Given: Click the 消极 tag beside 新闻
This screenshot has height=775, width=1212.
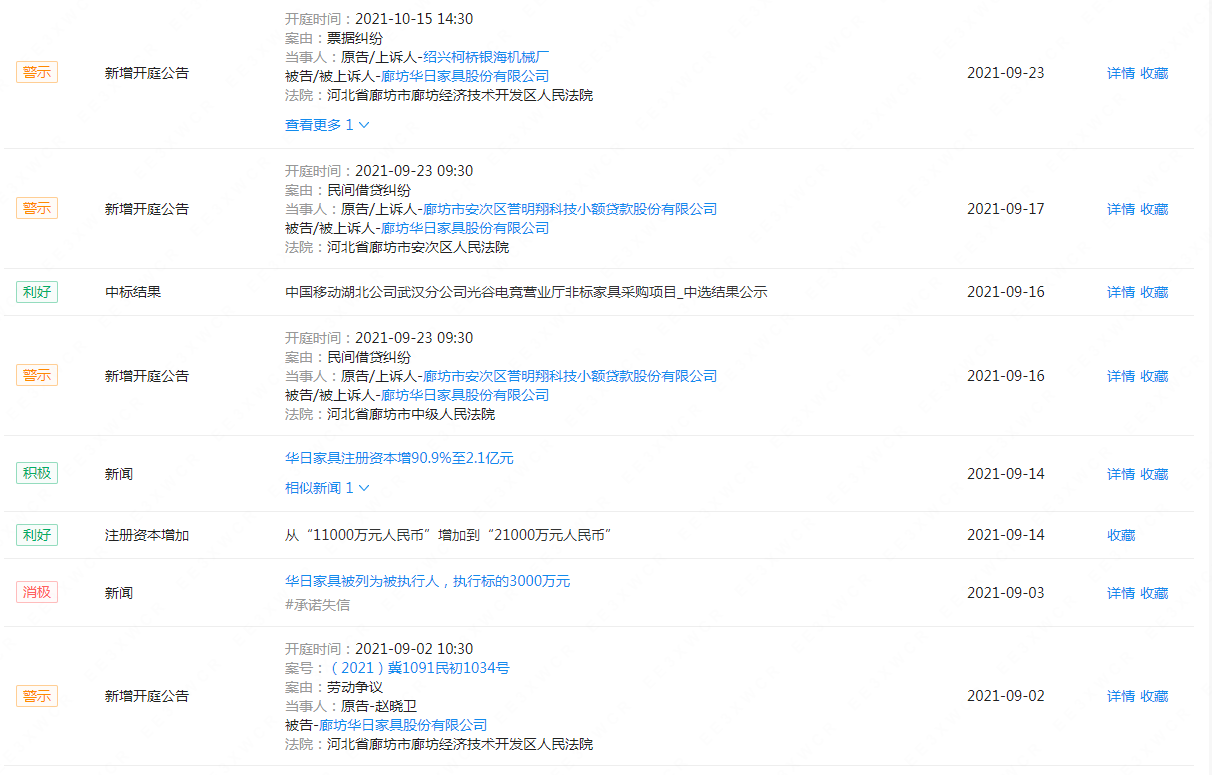Looking at the screenshot, I should click(x=37, y=592).
